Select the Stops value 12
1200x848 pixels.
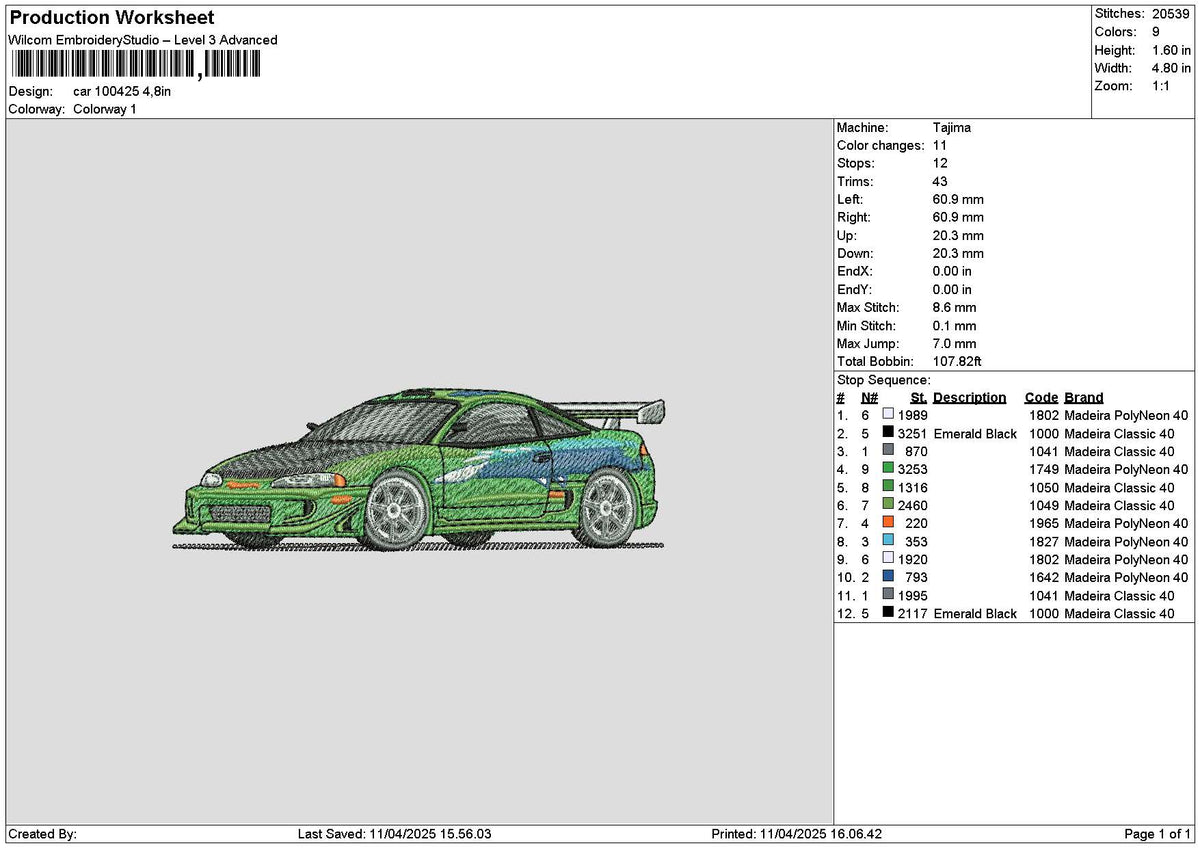940,163
